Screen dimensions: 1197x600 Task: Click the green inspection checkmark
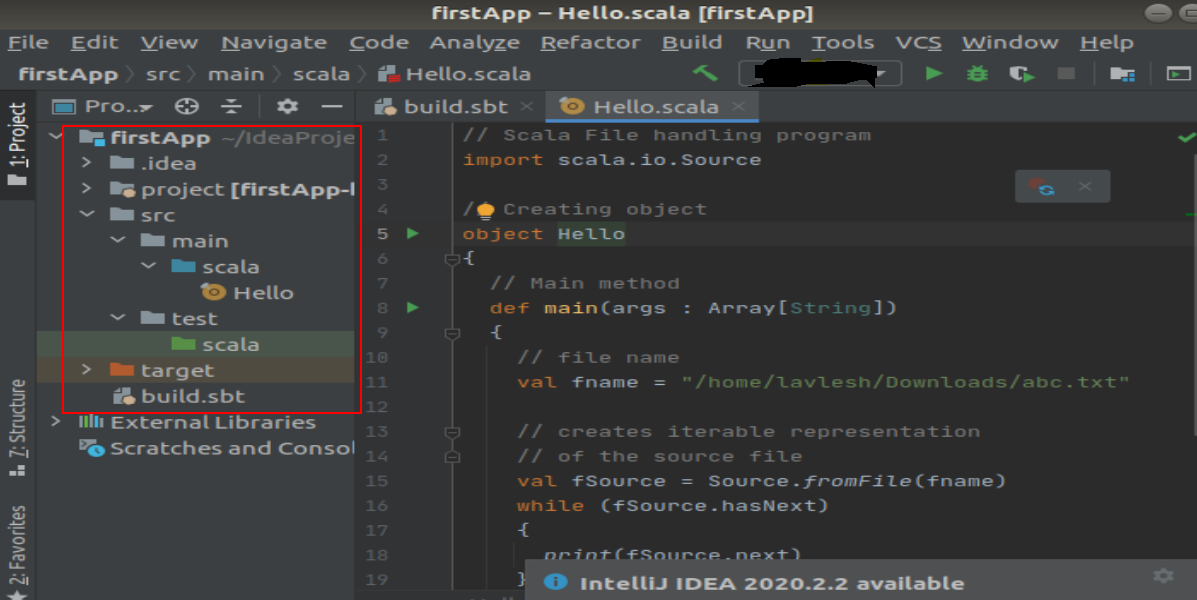point(1186,137)
